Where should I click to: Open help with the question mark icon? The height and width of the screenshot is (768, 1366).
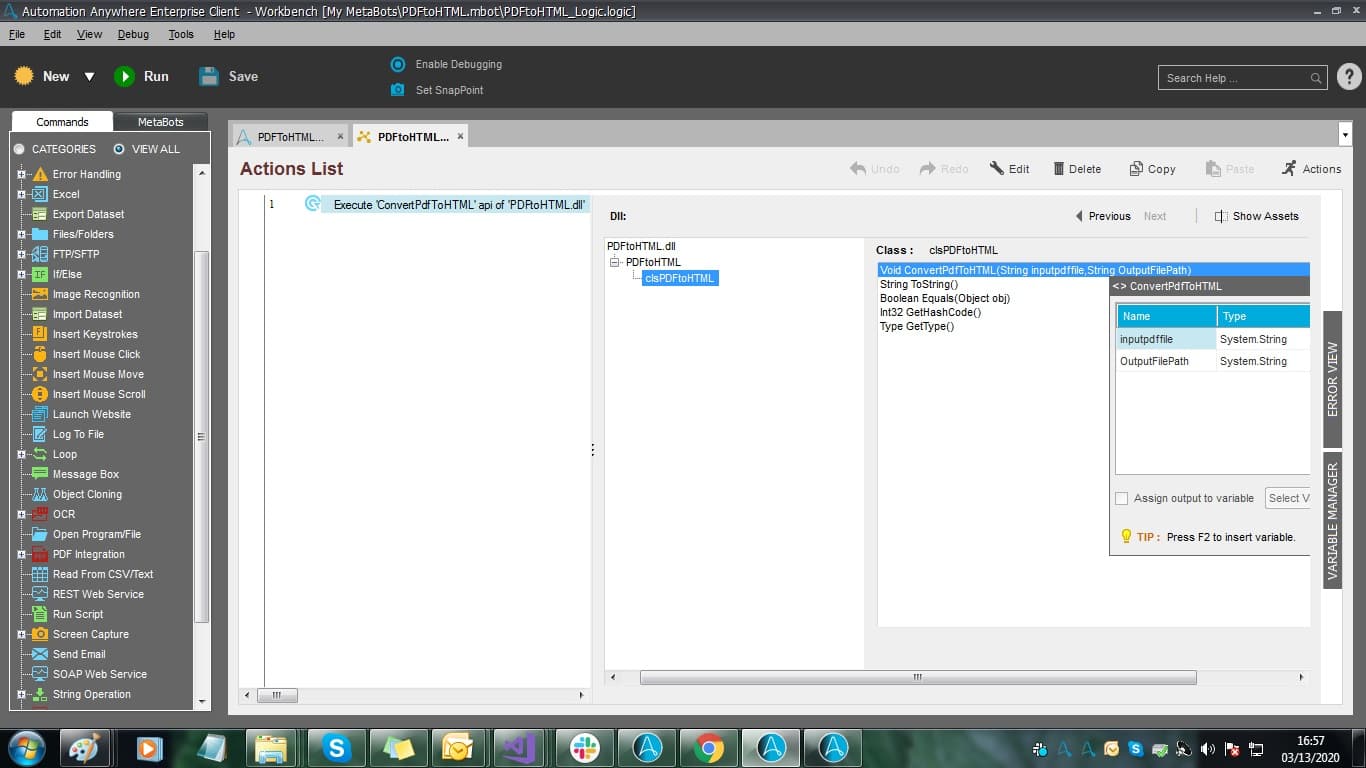1349,77
